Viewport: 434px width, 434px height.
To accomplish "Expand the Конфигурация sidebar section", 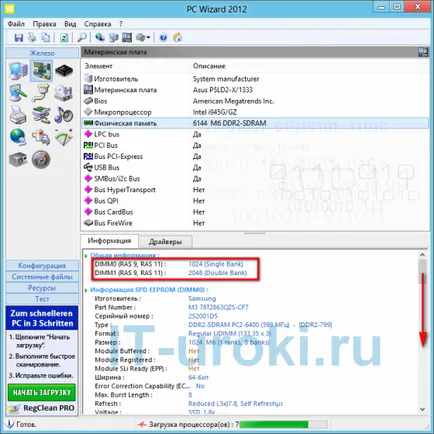I will (x=42, y=266).
